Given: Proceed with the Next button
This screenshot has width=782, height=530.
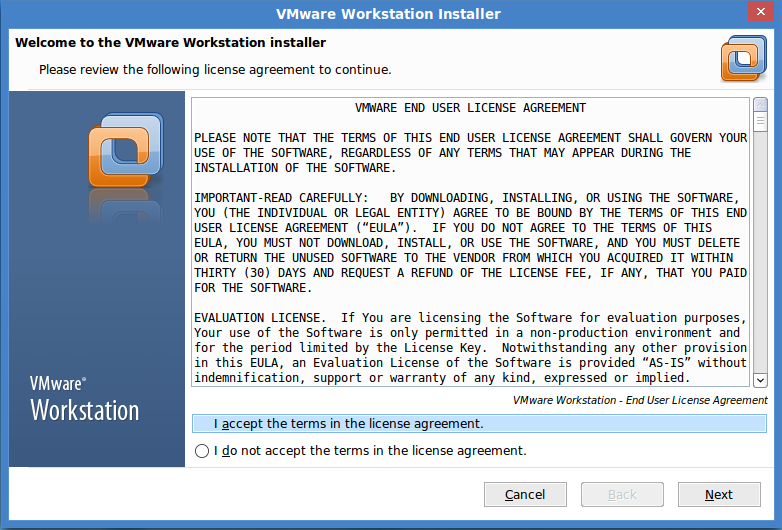Looking at the screenshot, I should click(x=719, y=494).
